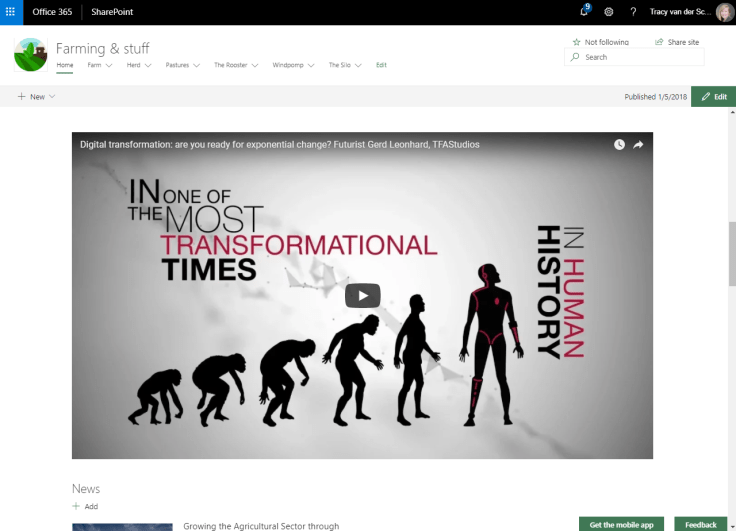Select the Home navigation tab

click(64, 65)
